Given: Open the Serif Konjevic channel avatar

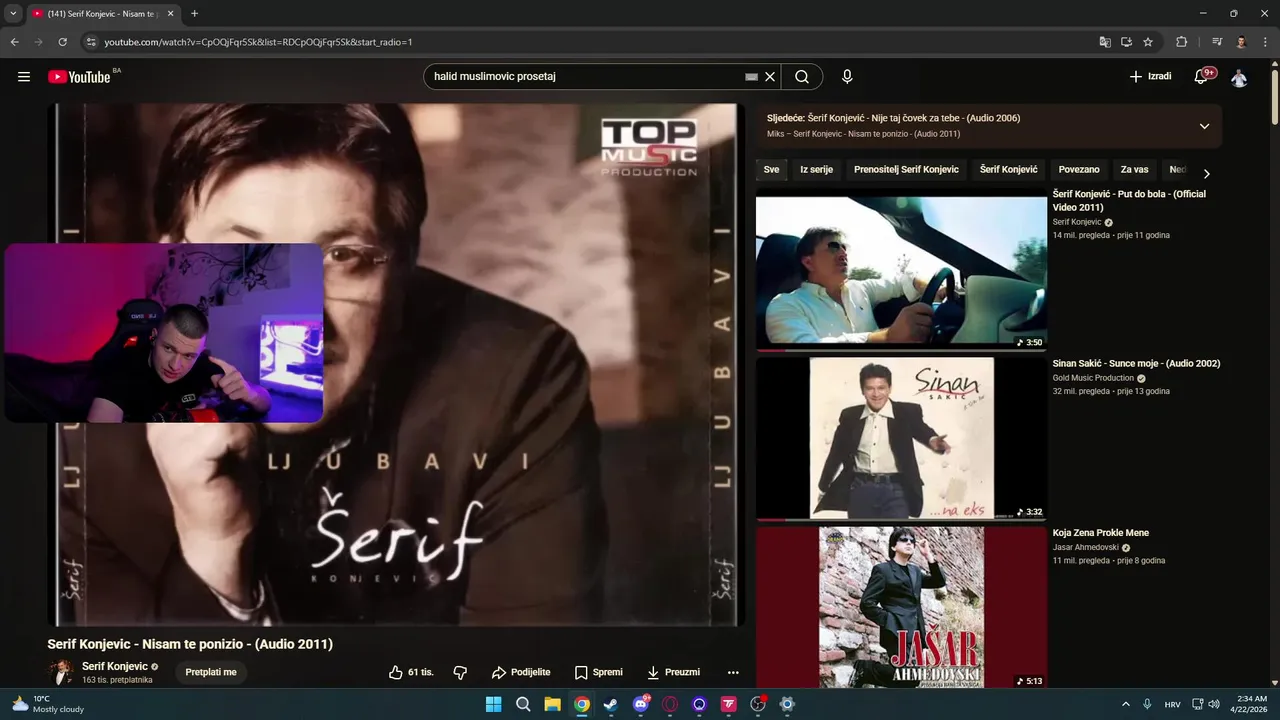Looking at the screenshot, I should [61, 672].
